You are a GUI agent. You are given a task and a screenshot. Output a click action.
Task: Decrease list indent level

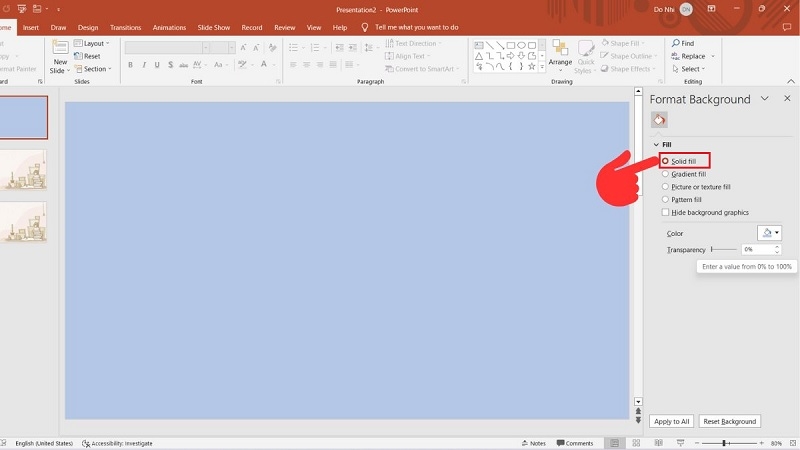click(x=339, y=47)
